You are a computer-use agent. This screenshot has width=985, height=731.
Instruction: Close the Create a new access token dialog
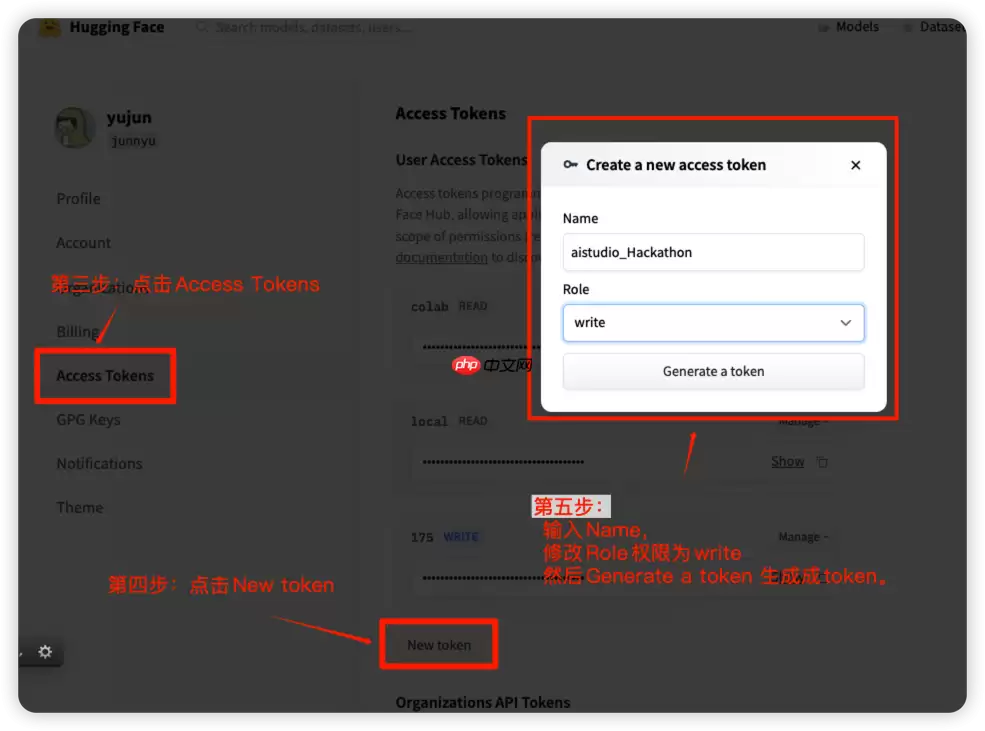(855, 165)
